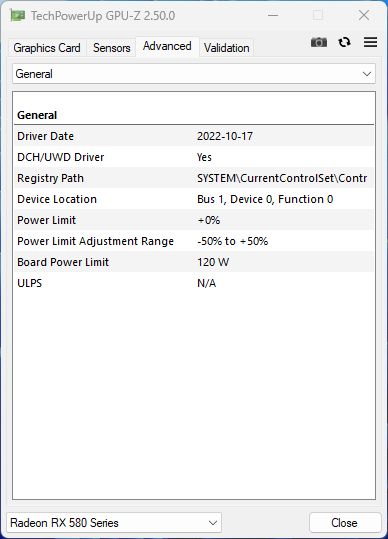The width and height of the screenshot is (388, 539).
Task: Minimize the GPU-Z window
Action: tap(273, 15)
